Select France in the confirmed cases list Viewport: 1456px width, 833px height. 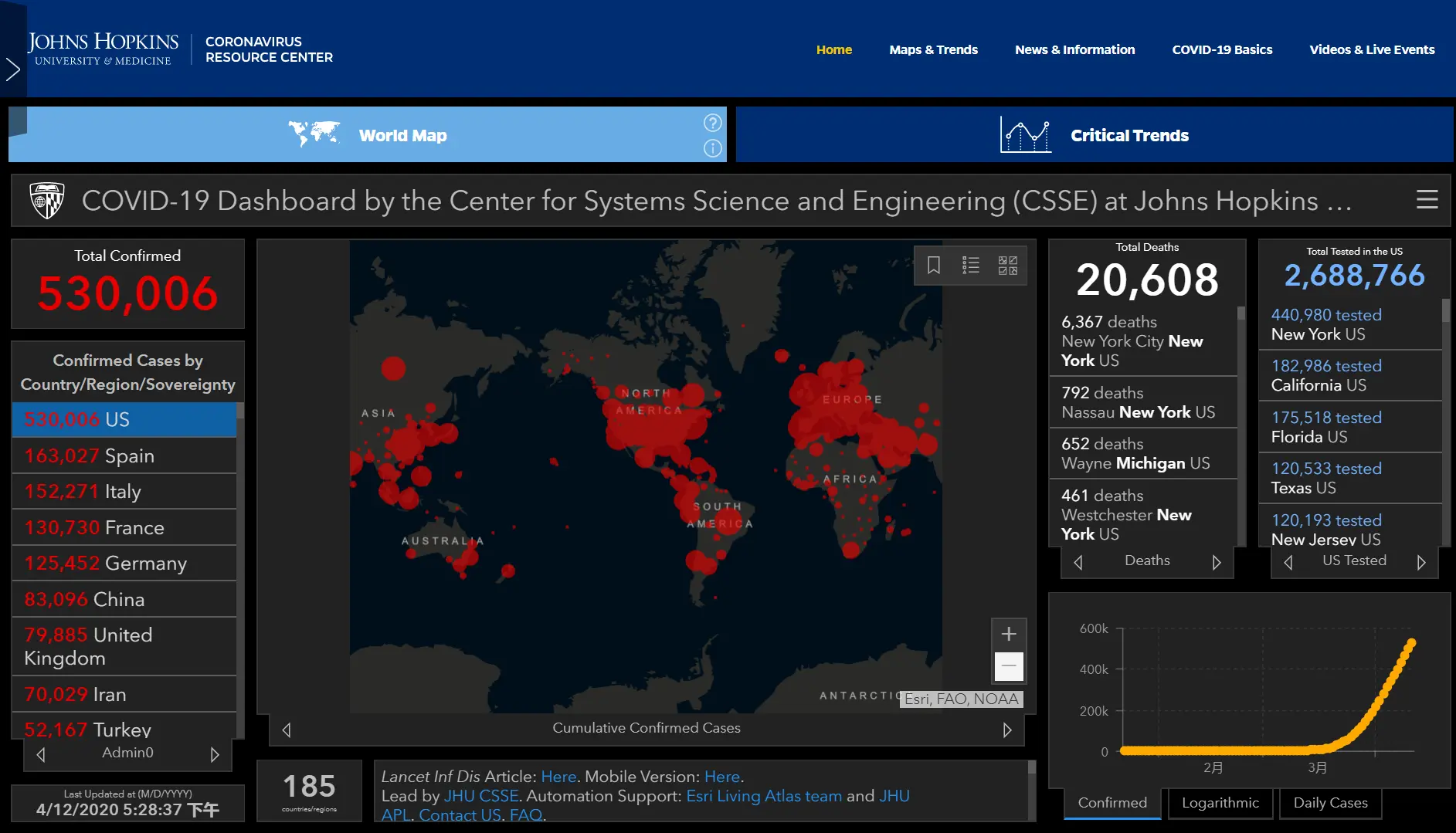(x=124, y=527)
